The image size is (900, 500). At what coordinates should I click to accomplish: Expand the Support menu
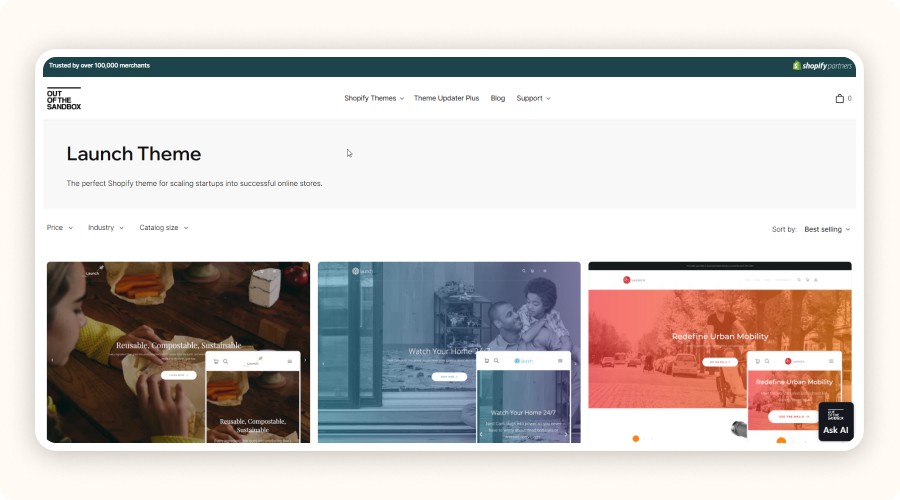[x=533, y=98]
